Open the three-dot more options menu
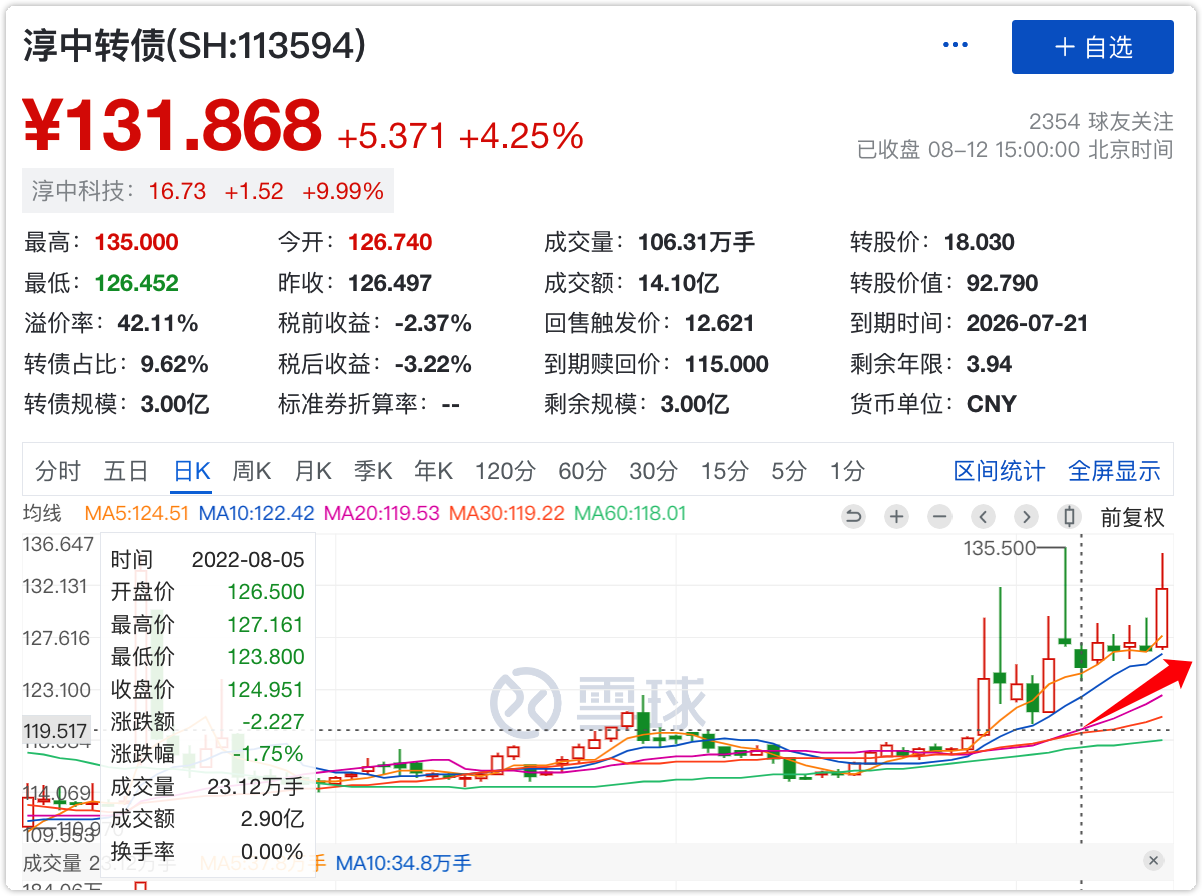This screenshot has height=896, width=1202. pos(955,46)
